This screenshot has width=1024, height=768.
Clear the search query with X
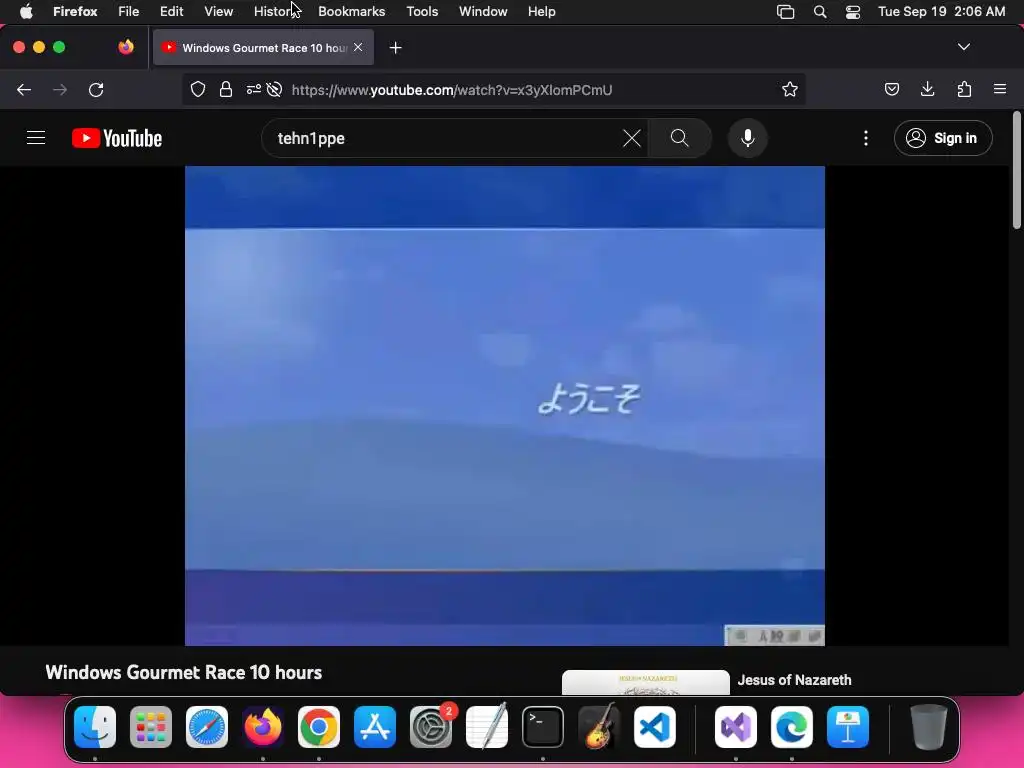point(632,138)
